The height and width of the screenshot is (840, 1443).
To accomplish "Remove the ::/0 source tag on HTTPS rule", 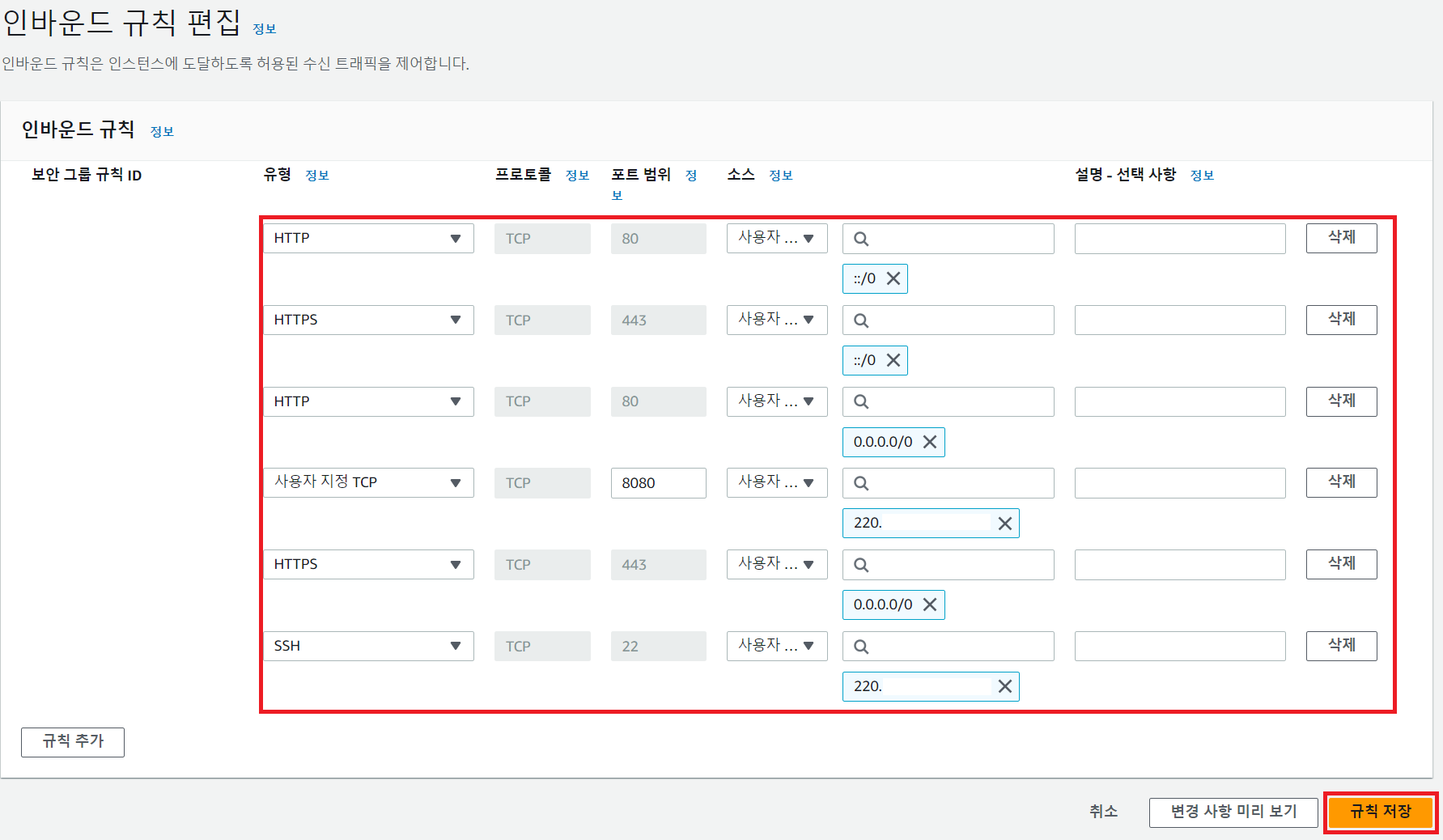I will click(x=893, y=360).
